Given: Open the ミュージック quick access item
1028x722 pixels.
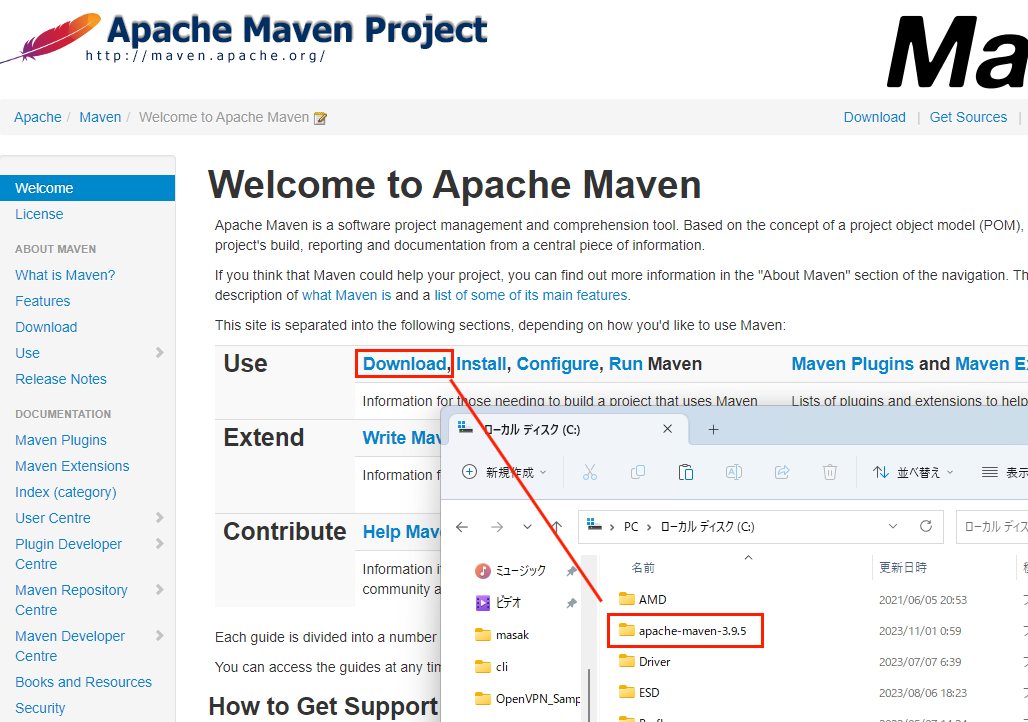Looking at the screenshot, I should point(520,571).
